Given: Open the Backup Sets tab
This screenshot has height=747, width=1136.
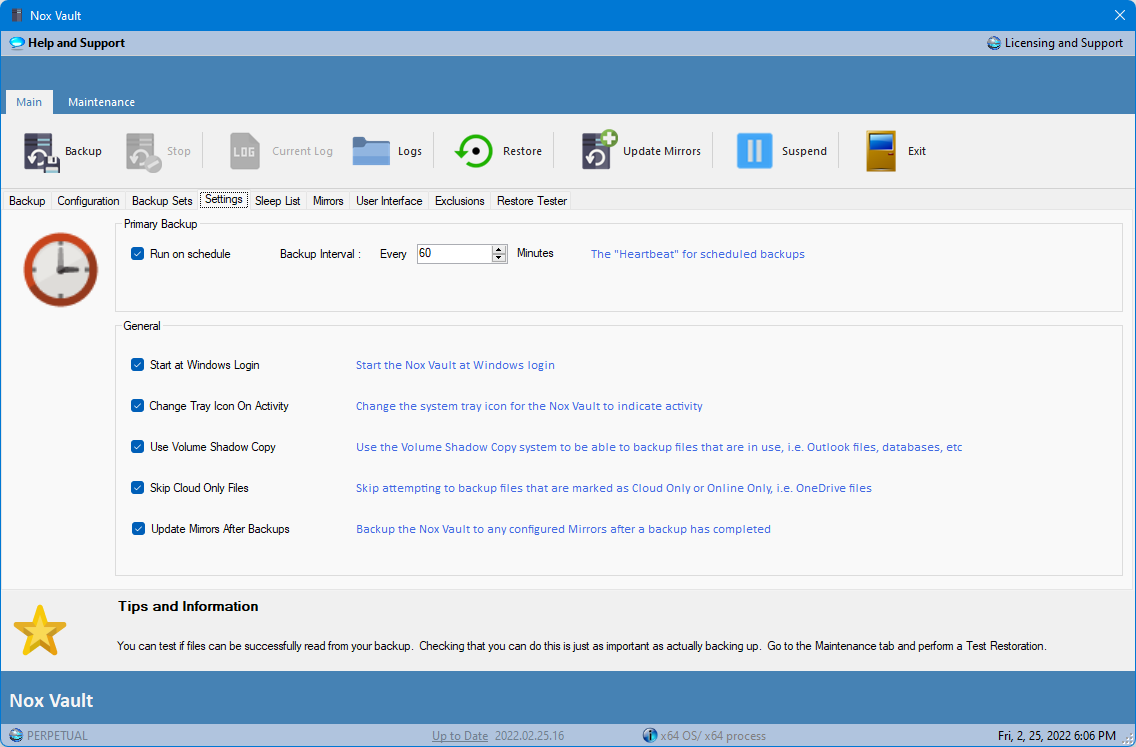Looking at the screenshot, I should point(162,201).
